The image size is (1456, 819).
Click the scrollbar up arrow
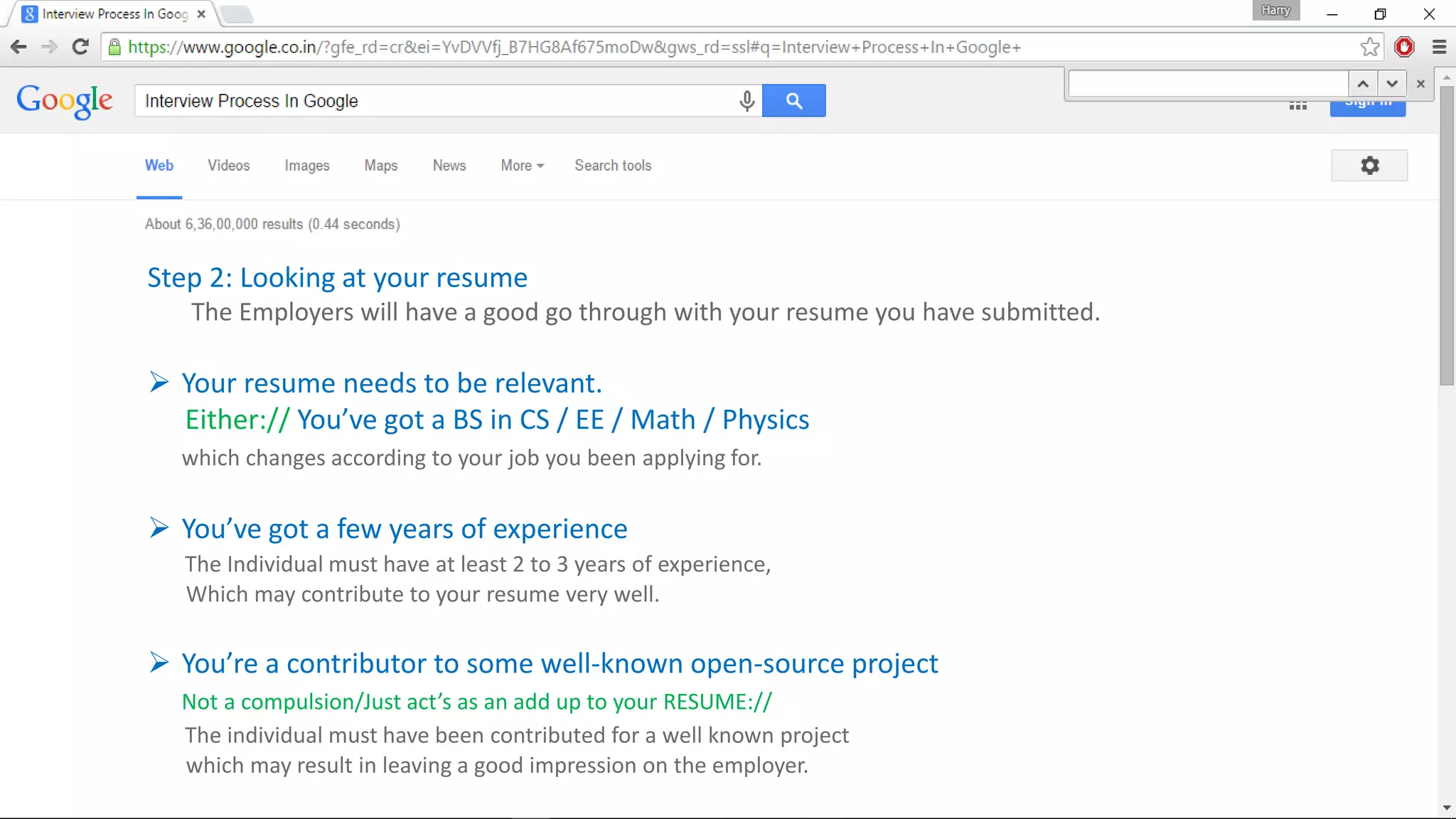[x=1447, y=77]
